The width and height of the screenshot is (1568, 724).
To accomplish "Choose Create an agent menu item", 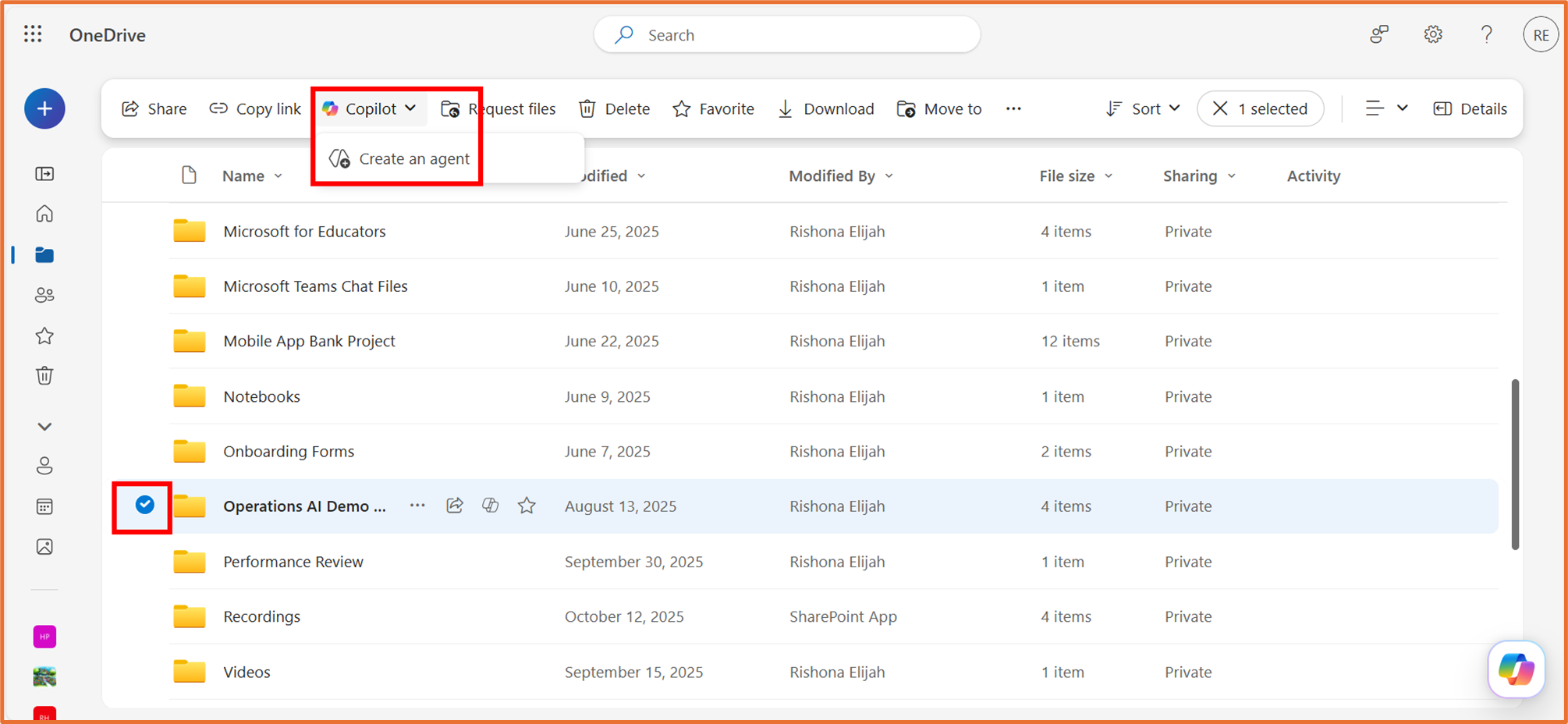I will click(399, 158).
